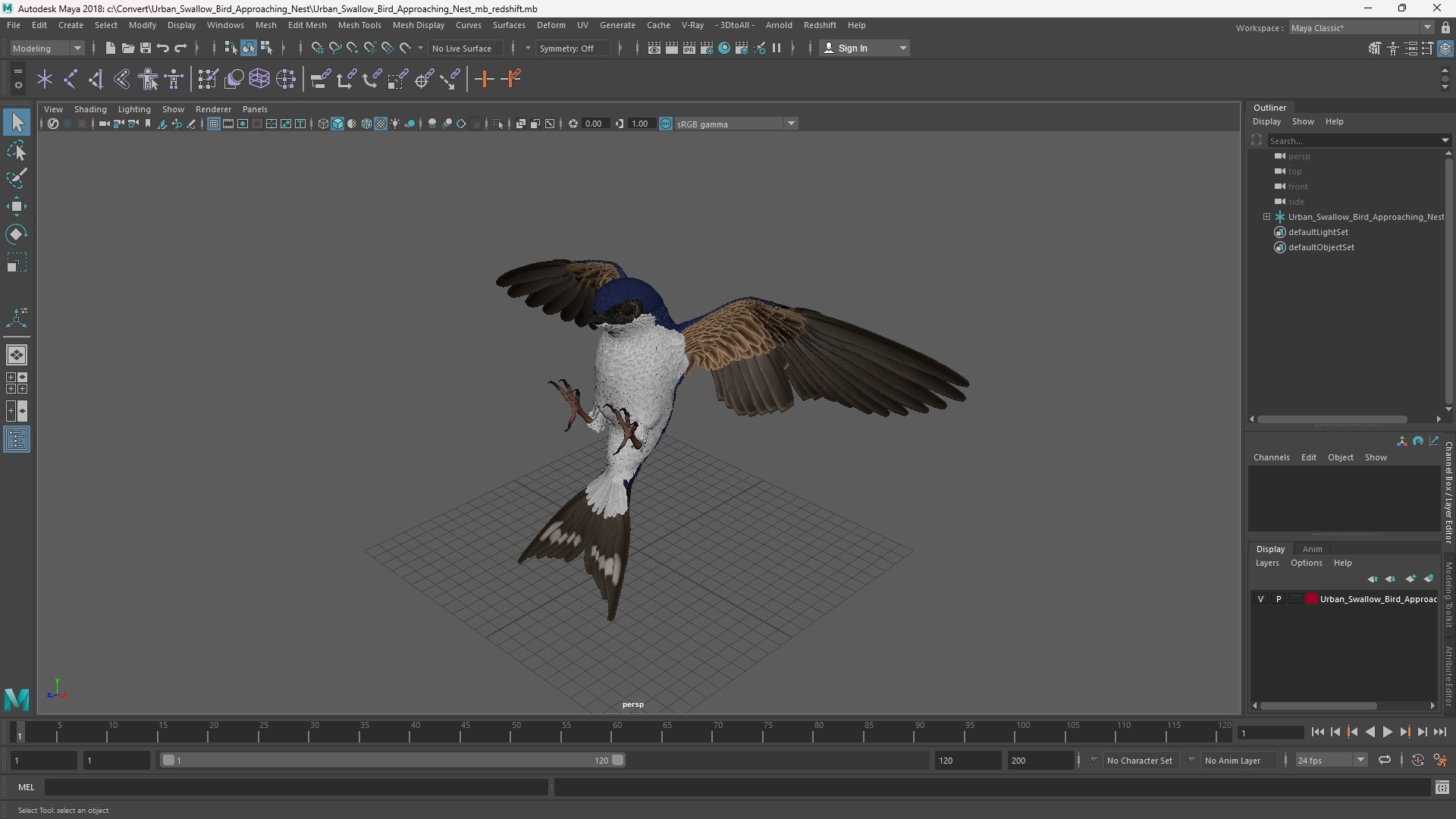Screen dimensions: 1456x819
Task: Activate the Lasso select tool
Action: tap(17, 150)
